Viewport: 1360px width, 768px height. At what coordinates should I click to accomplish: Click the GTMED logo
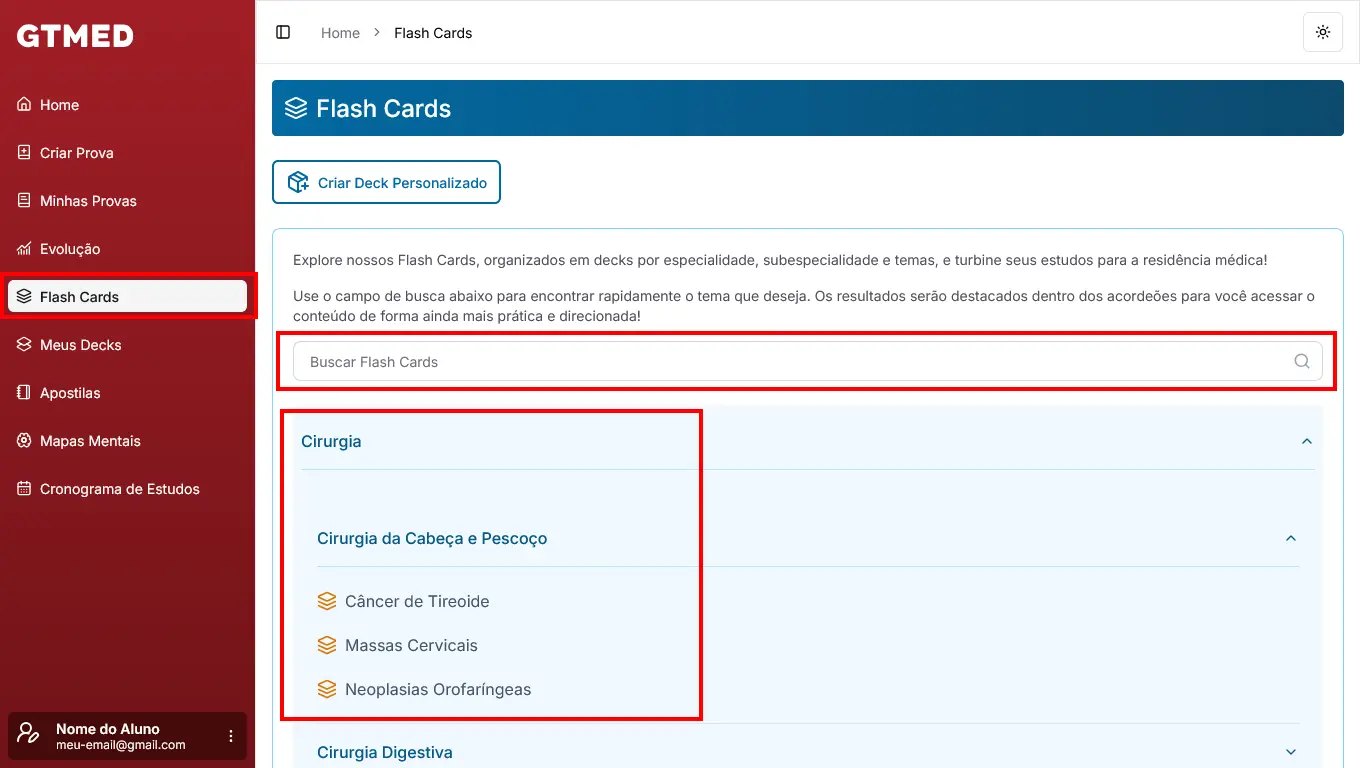tap(75, 36)
